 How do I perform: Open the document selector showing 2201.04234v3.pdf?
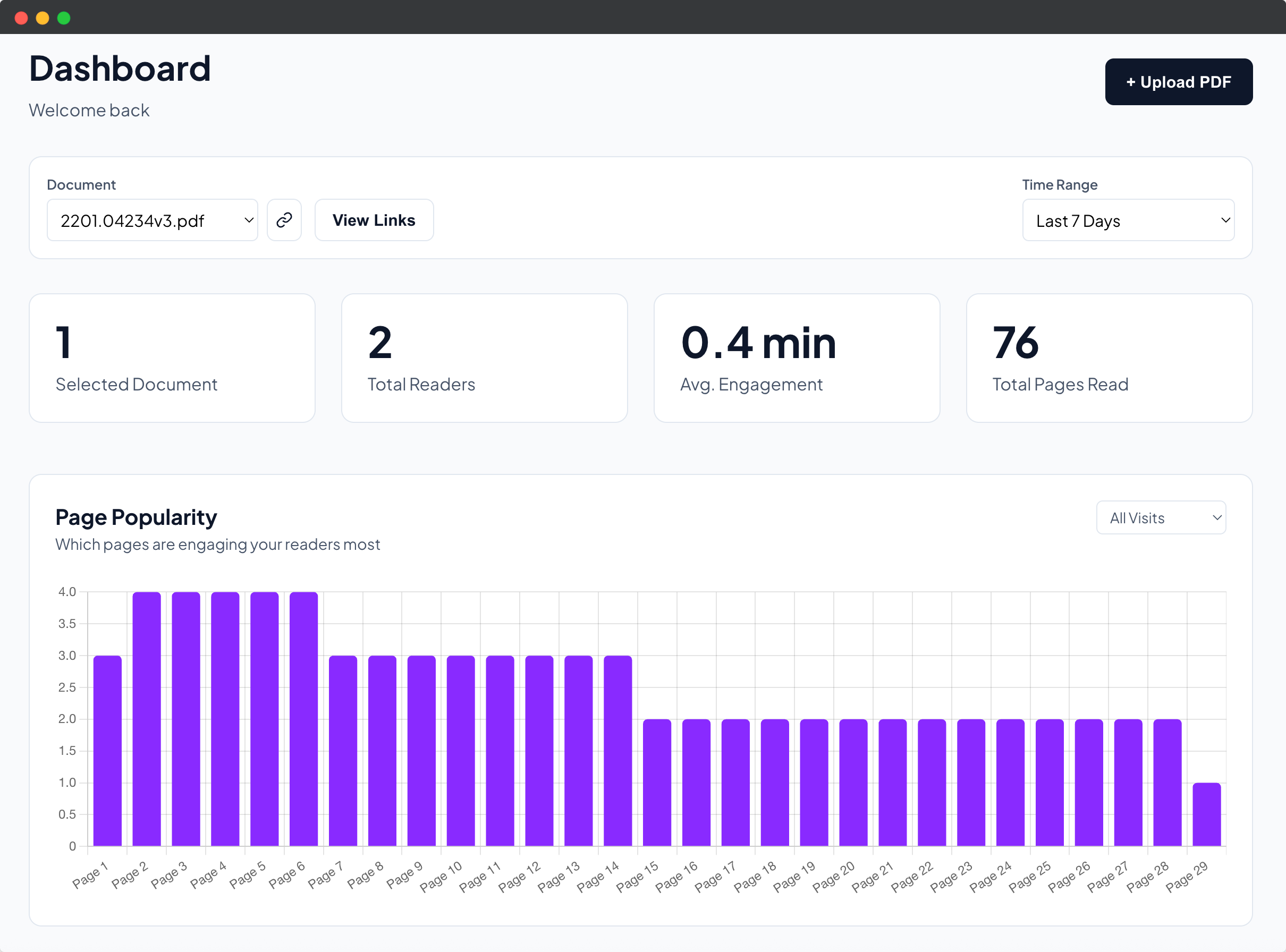[152, 219]
